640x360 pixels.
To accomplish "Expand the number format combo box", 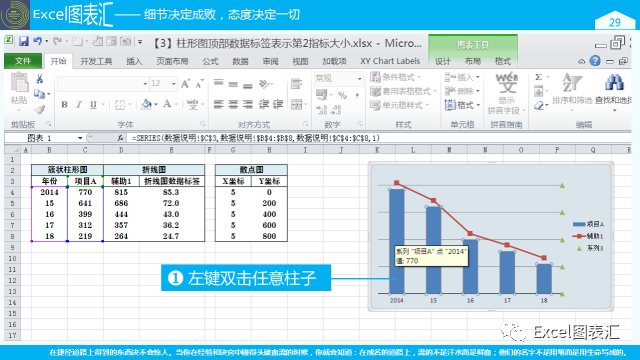I will coord(360,78).
